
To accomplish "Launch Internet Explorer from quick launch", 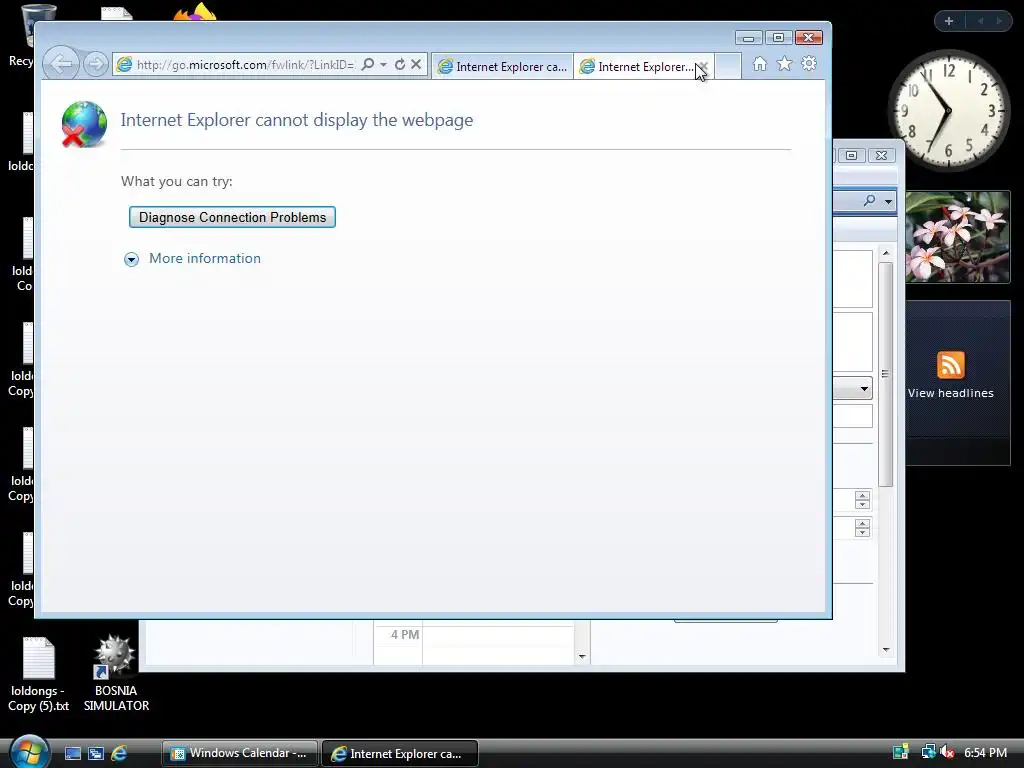I will (119, 753).
